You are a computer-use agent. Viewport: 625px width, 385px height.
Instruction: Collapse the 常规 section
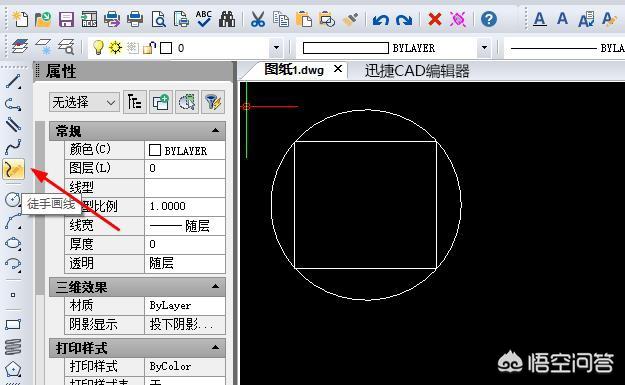click(x=215, y=131)
